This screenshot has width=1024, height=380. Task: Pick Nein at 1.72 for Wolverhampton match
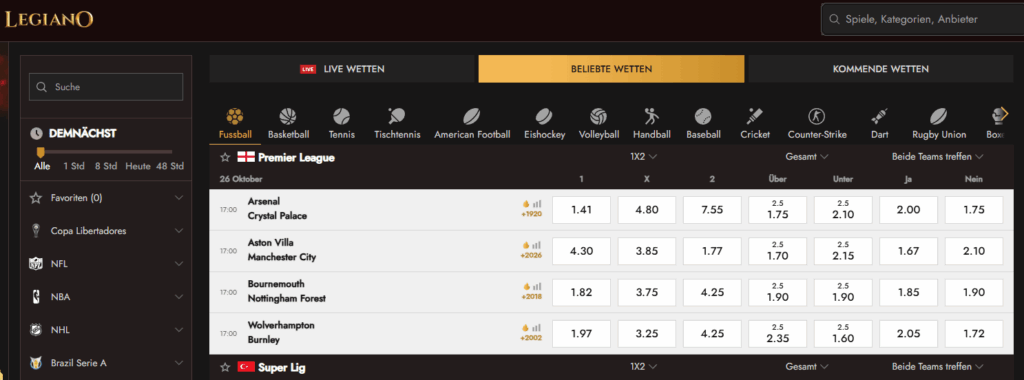(x=974, y=333)
